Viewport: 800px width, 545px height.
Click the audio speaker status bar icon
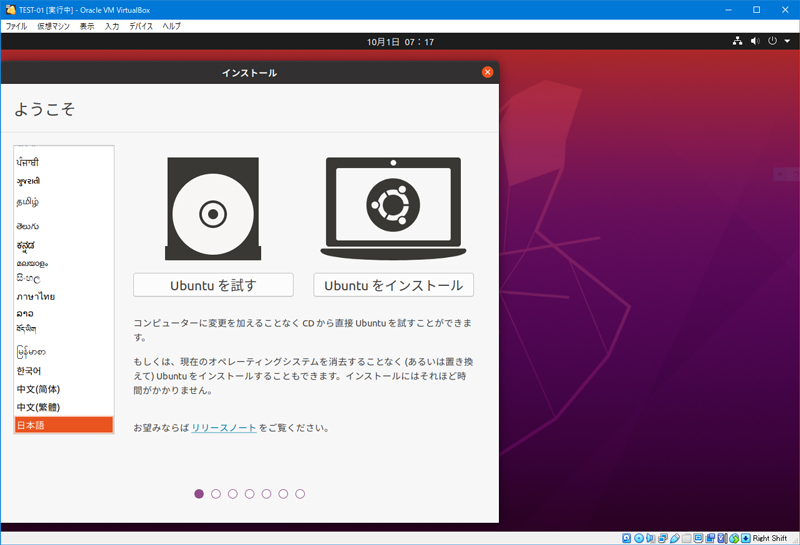point(651,538)
